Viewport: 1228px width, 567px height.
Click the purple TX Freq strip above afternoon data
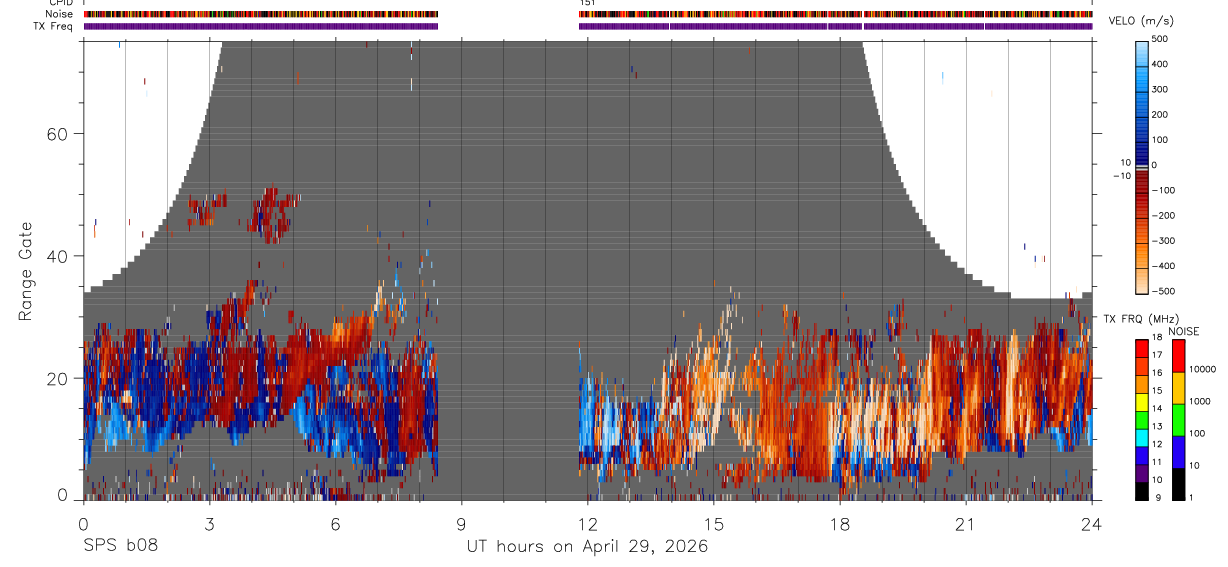[x=835, y=26]
